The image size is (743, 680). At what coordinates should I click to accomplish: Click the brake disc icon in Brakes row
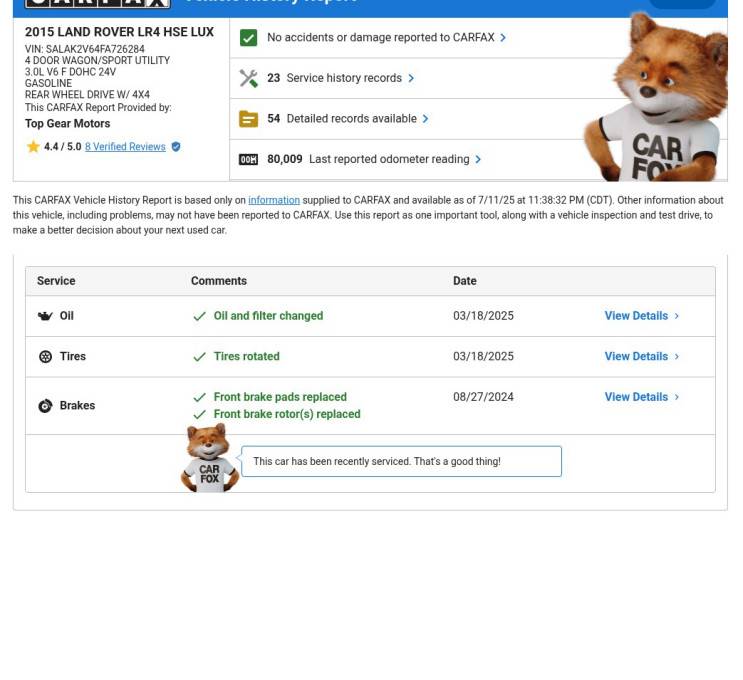(x=45, y=406)
